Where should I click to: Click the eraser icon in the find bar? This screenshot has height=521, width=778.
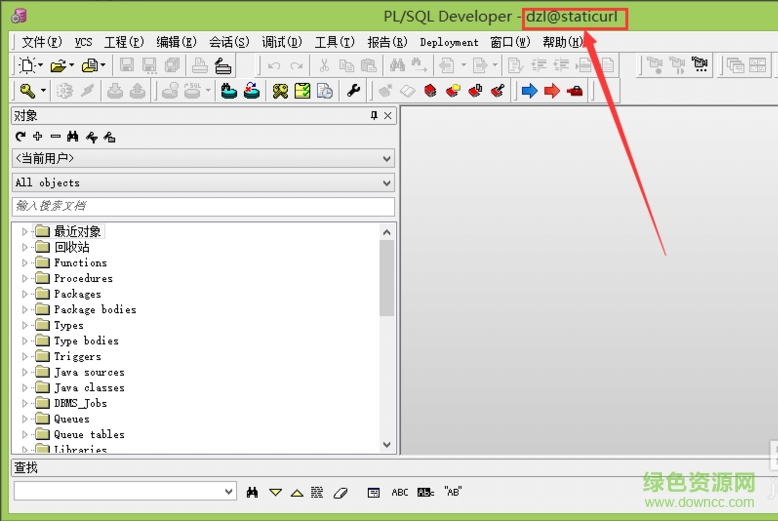tap(340, 492)
